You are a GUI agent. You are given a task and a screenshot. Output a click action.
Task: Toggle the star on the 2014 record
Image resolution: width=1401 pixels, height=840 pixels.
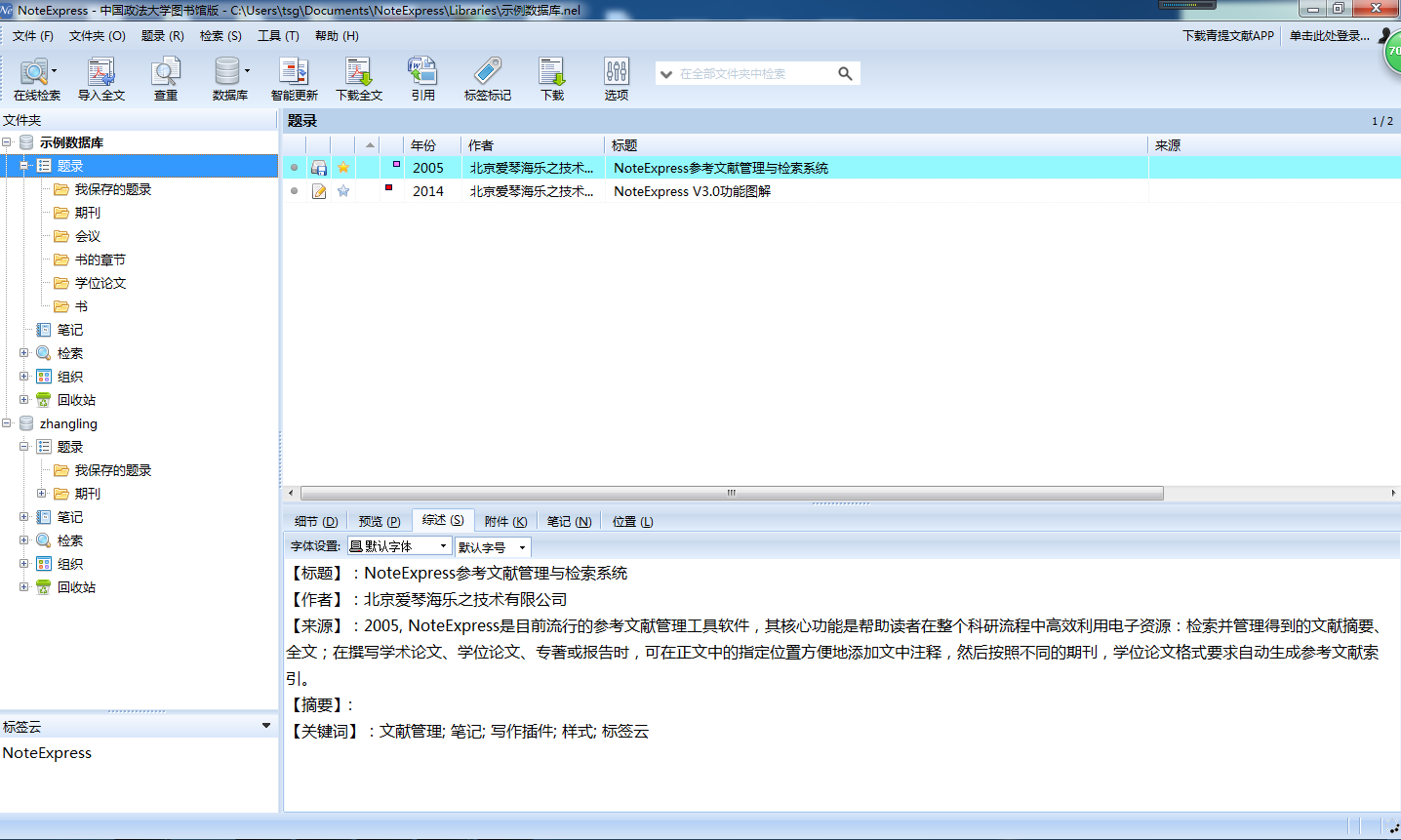pyautogui.click(x=343, y=191)
